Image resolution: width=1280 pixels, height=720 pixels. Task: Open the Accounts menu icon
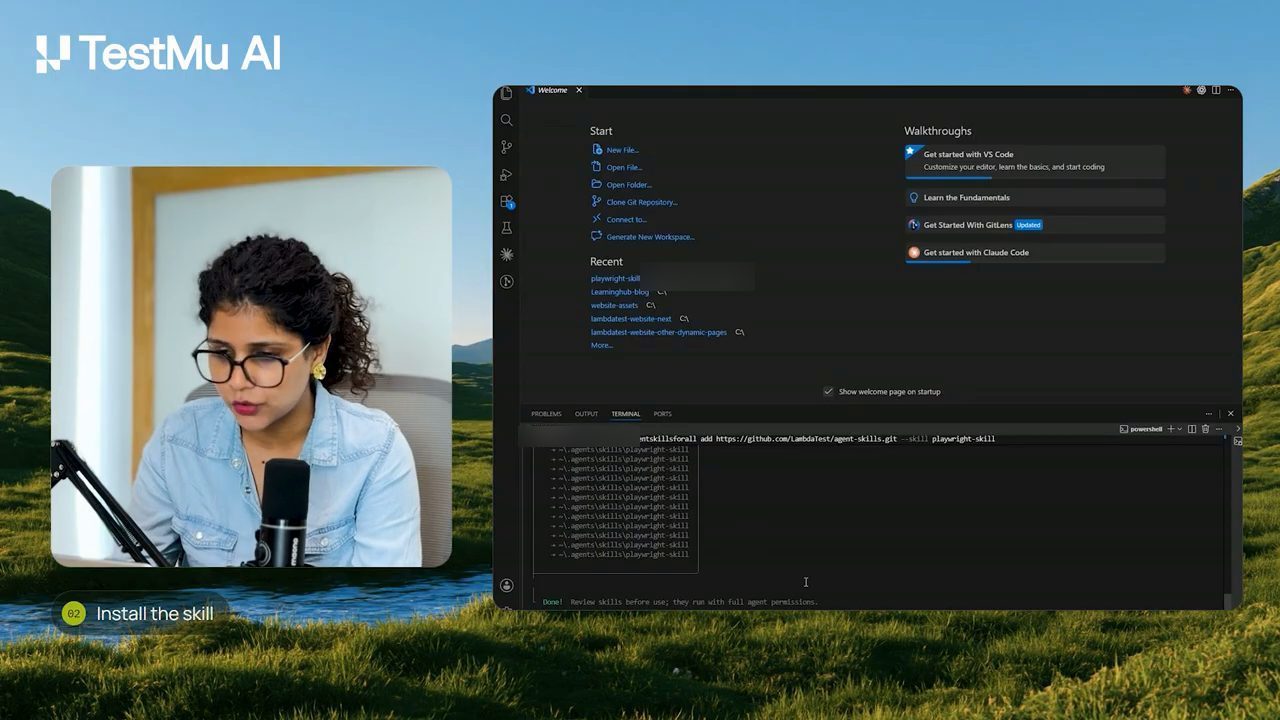click(506, 585)
